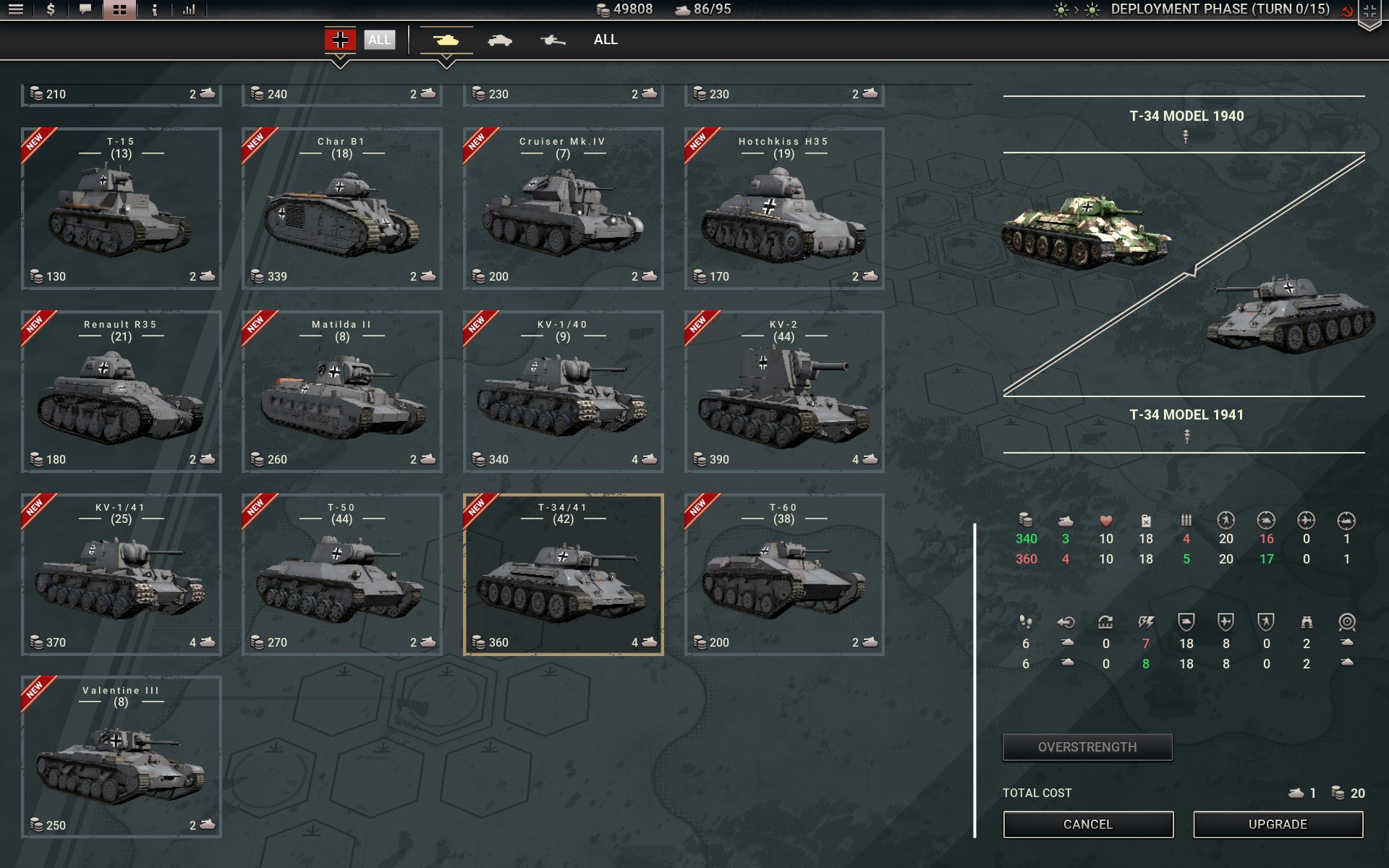Choose the Hotchkiss H35 tank card

tap(784, 208)
